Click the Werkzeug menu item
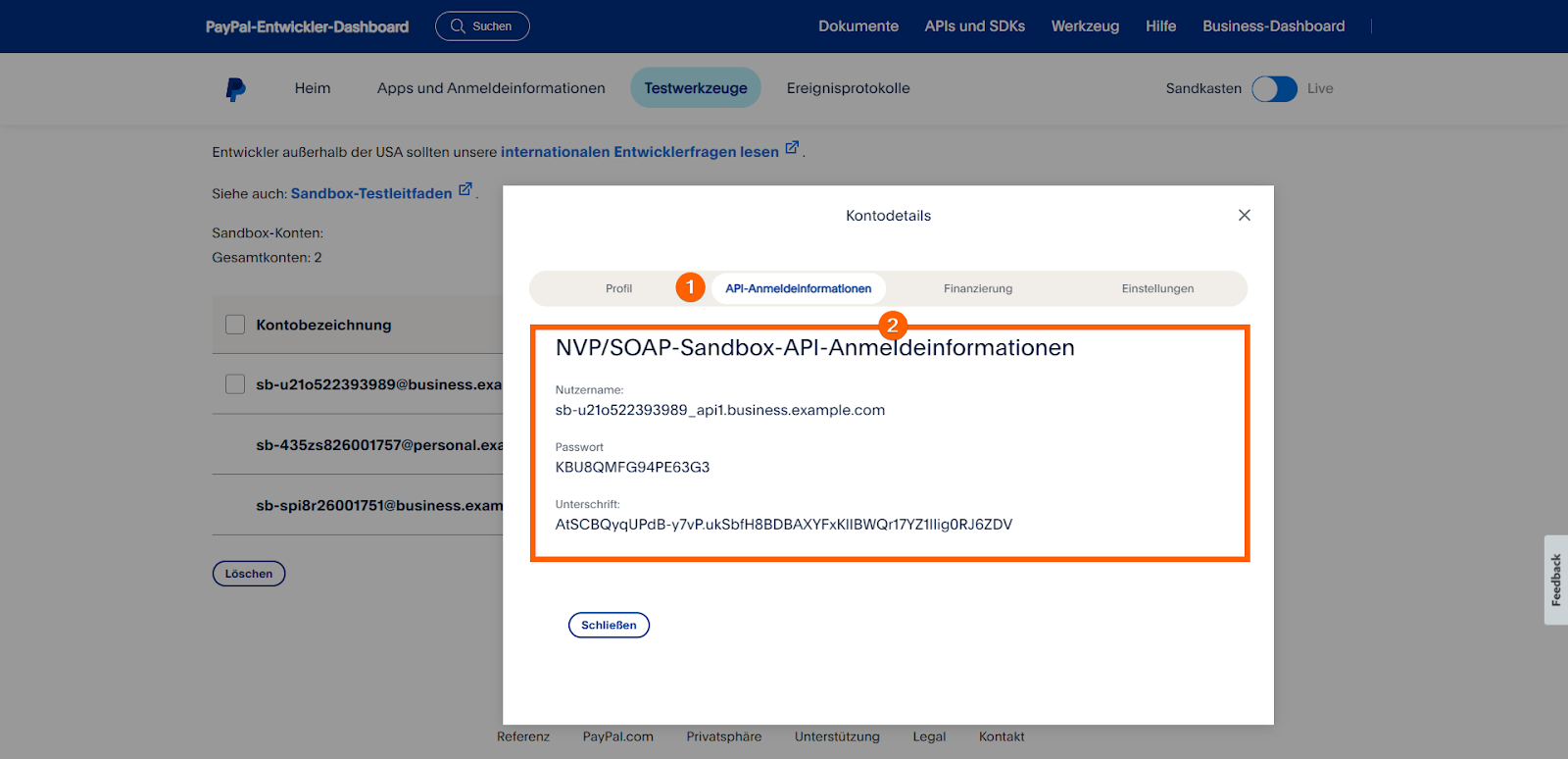 [x=1085, y=26]
